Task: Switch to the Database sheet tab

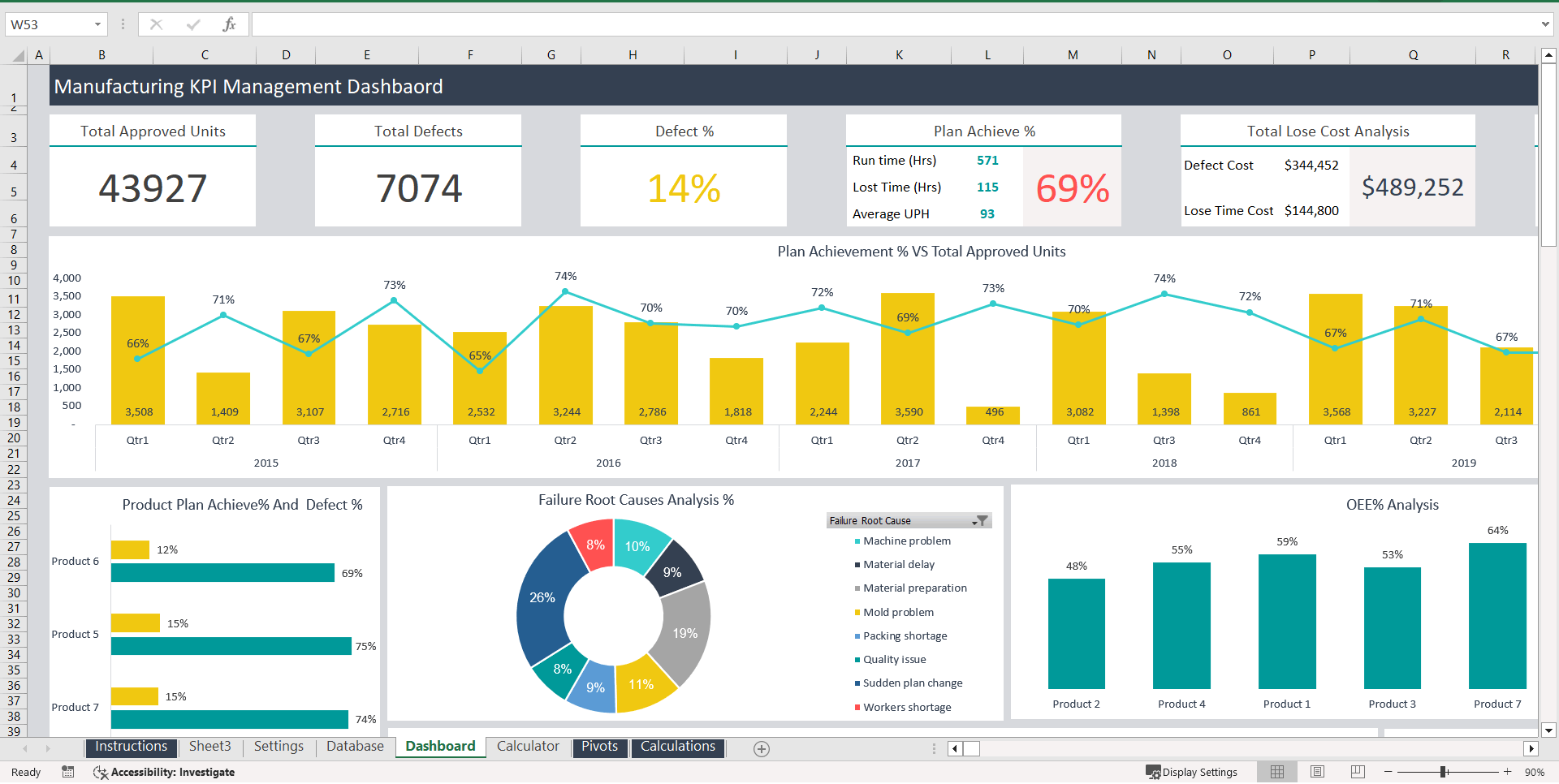Action: [x=355, y=747]
